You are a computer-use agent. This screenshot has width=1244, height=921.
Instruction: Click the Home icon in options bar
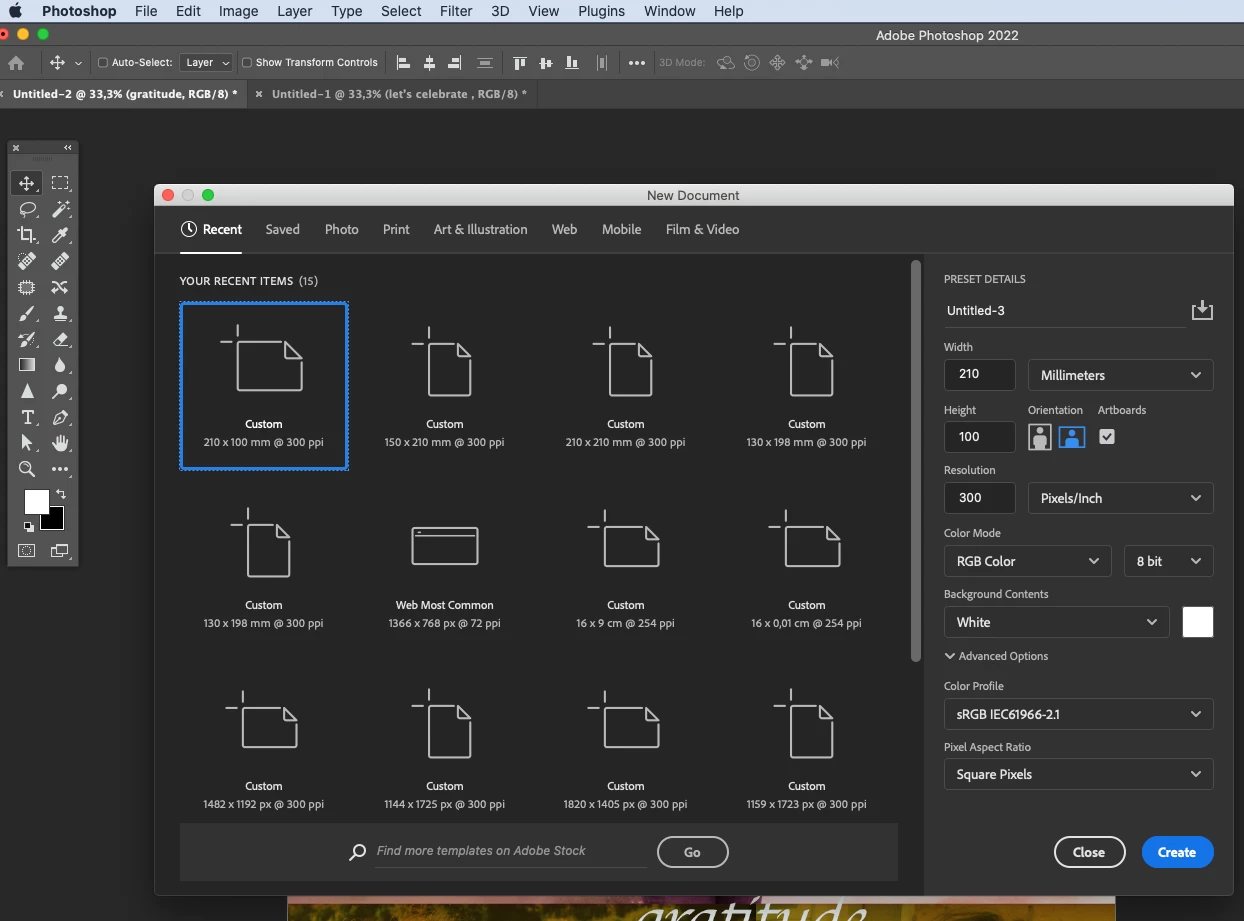pos(16,62)
